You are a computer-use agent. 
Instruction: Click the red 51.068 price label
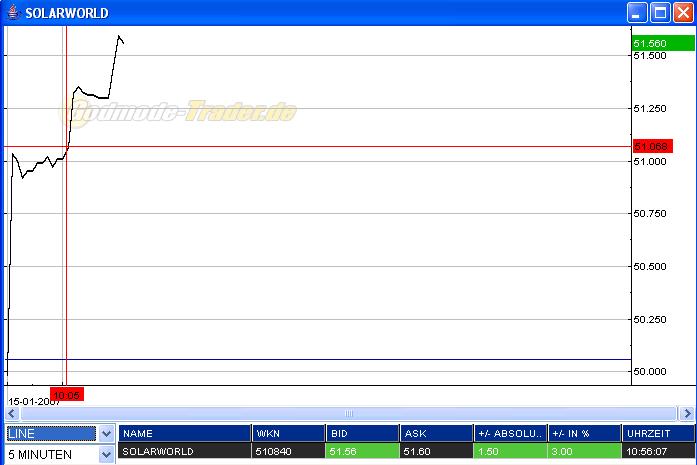pyautogui.click(x=653, y=146)
